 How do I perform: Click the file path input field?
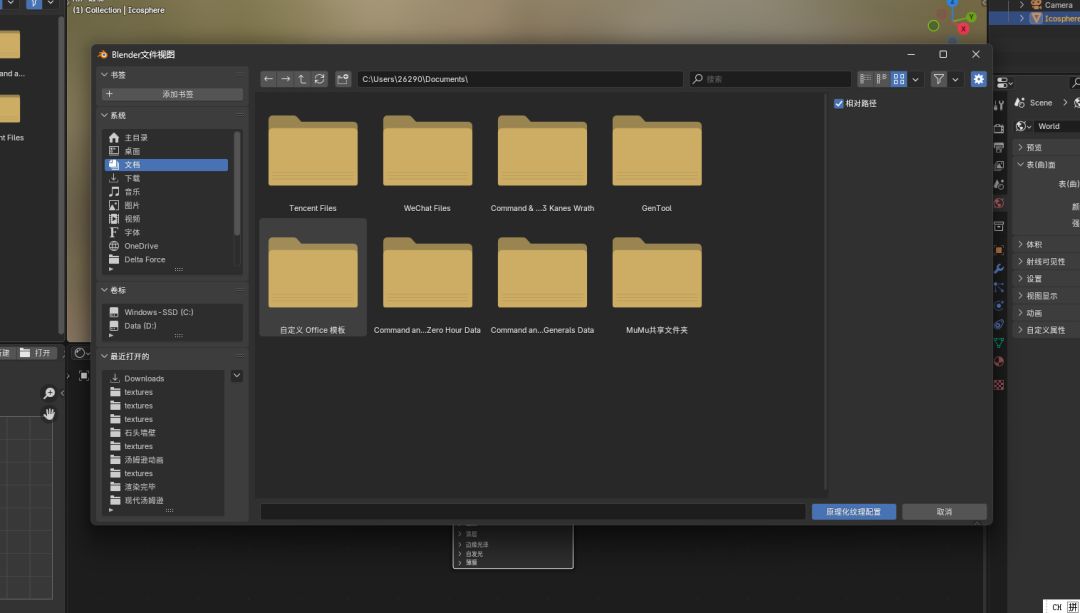click(520, 79)
